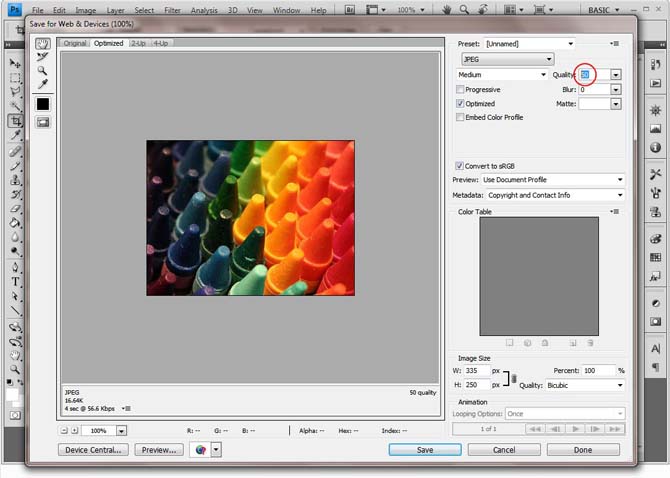670x478 pixels.
Task: Toggle slices visibility icon
Action: coord(43,123)
